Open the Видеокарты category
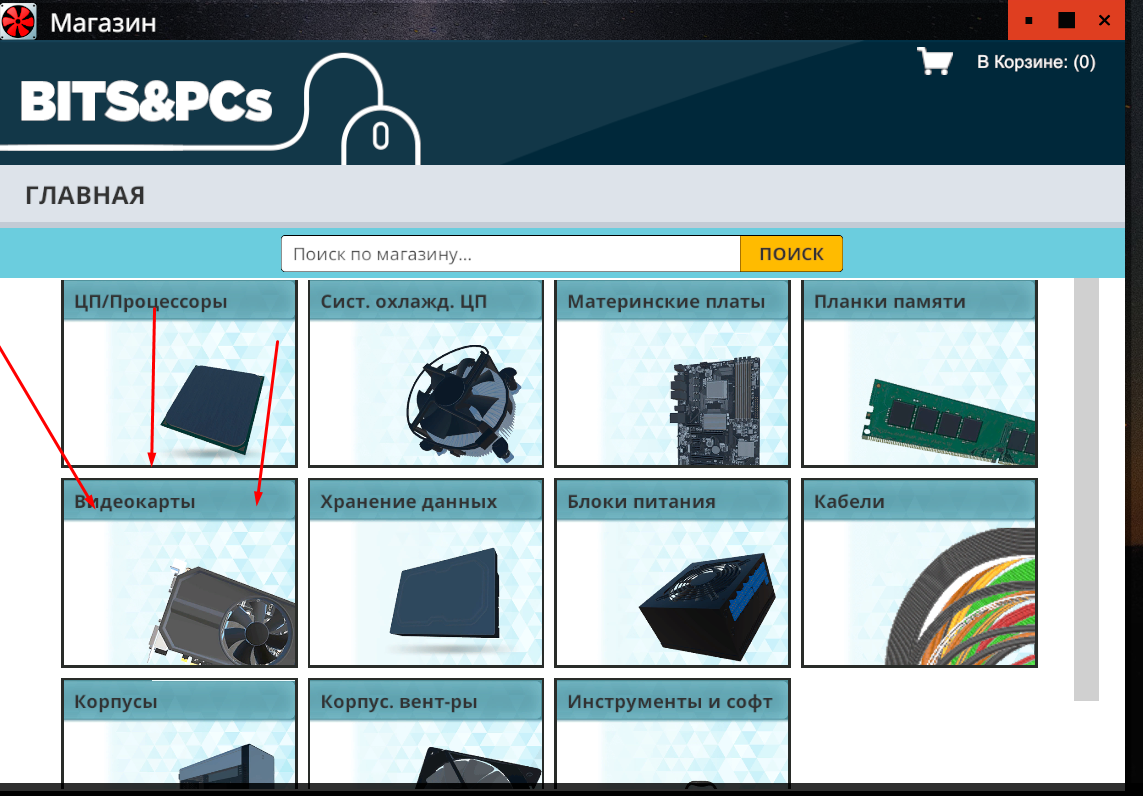This screenshot has height=796, width=1143. click(179, 573)
